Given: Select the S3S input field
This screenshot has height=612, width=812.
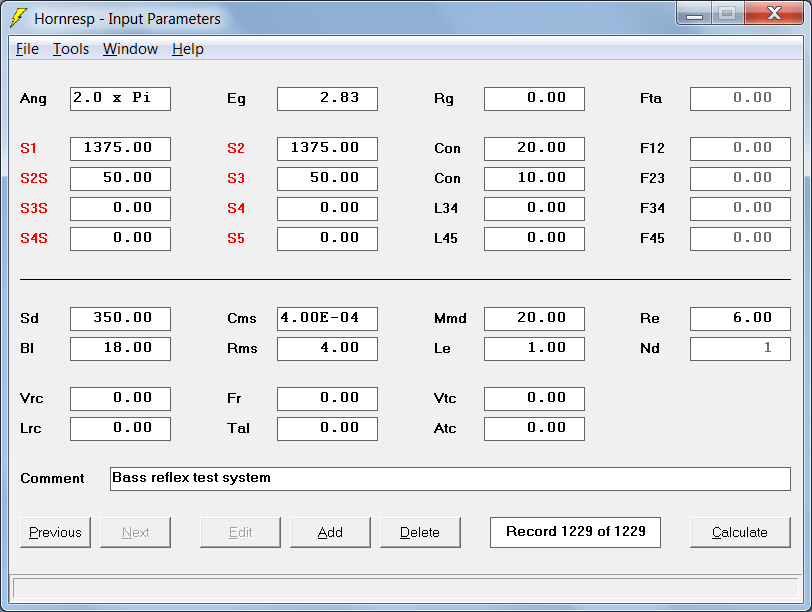Looking at the screenshot, I should click(120, 209).
